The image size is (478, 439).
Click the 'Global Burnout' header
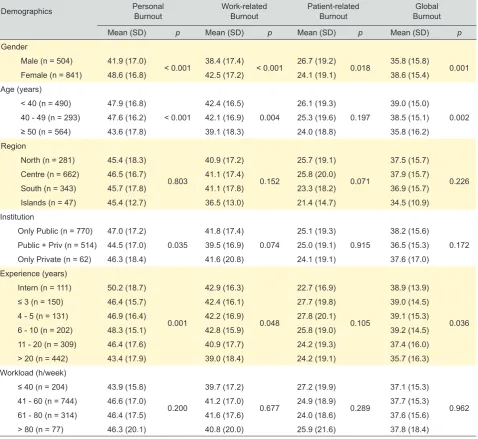(427, 11)
